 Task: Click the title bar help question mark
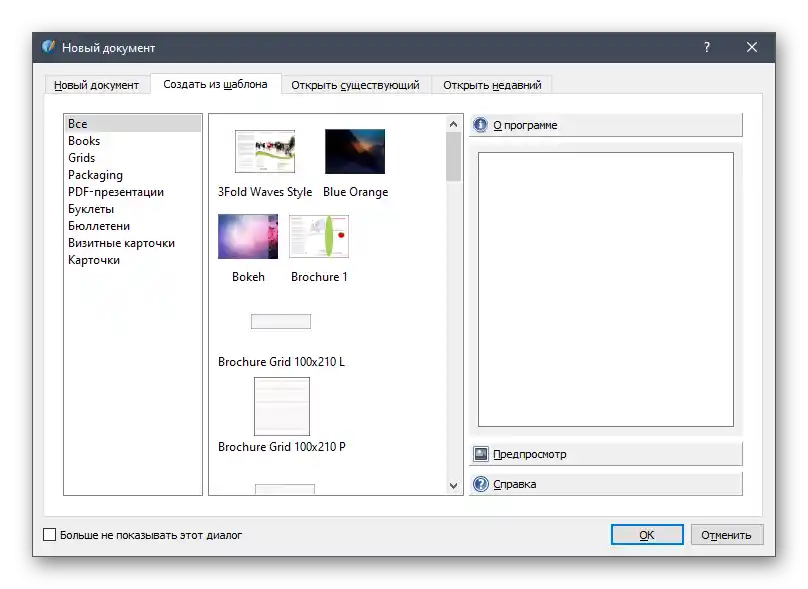(x=706, y=47)
